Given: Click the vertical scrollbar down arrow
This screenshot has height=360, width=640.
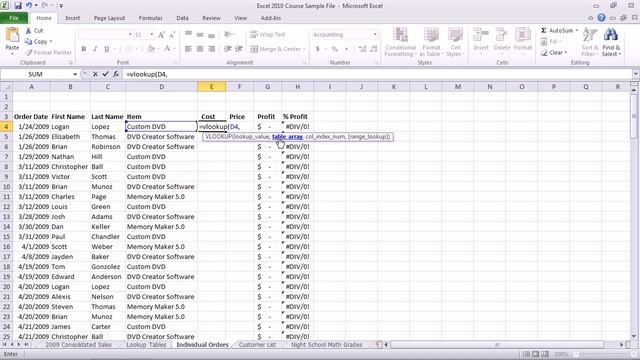Looking at the screenshot, I should 634,336.
